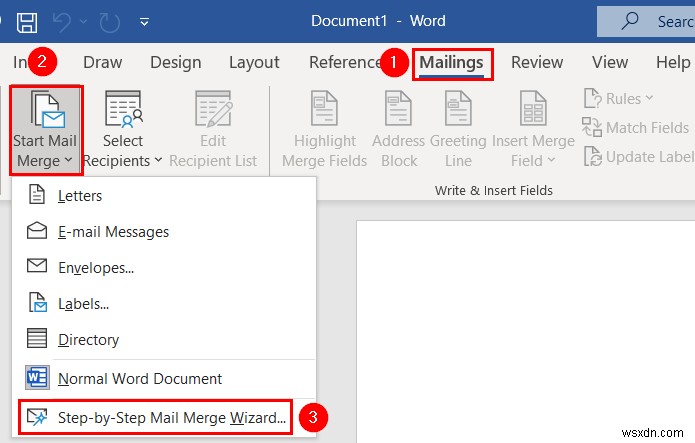
Task: Switch to the Design tab
Action: pyautogui.click(x=176, y=62)
